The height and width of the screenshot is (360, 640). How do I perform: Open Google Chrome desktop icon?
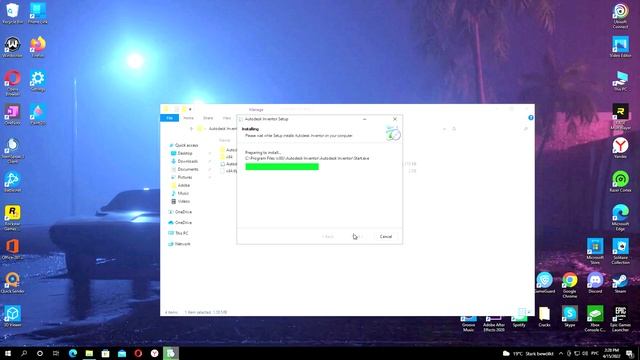tap(569, 284)
